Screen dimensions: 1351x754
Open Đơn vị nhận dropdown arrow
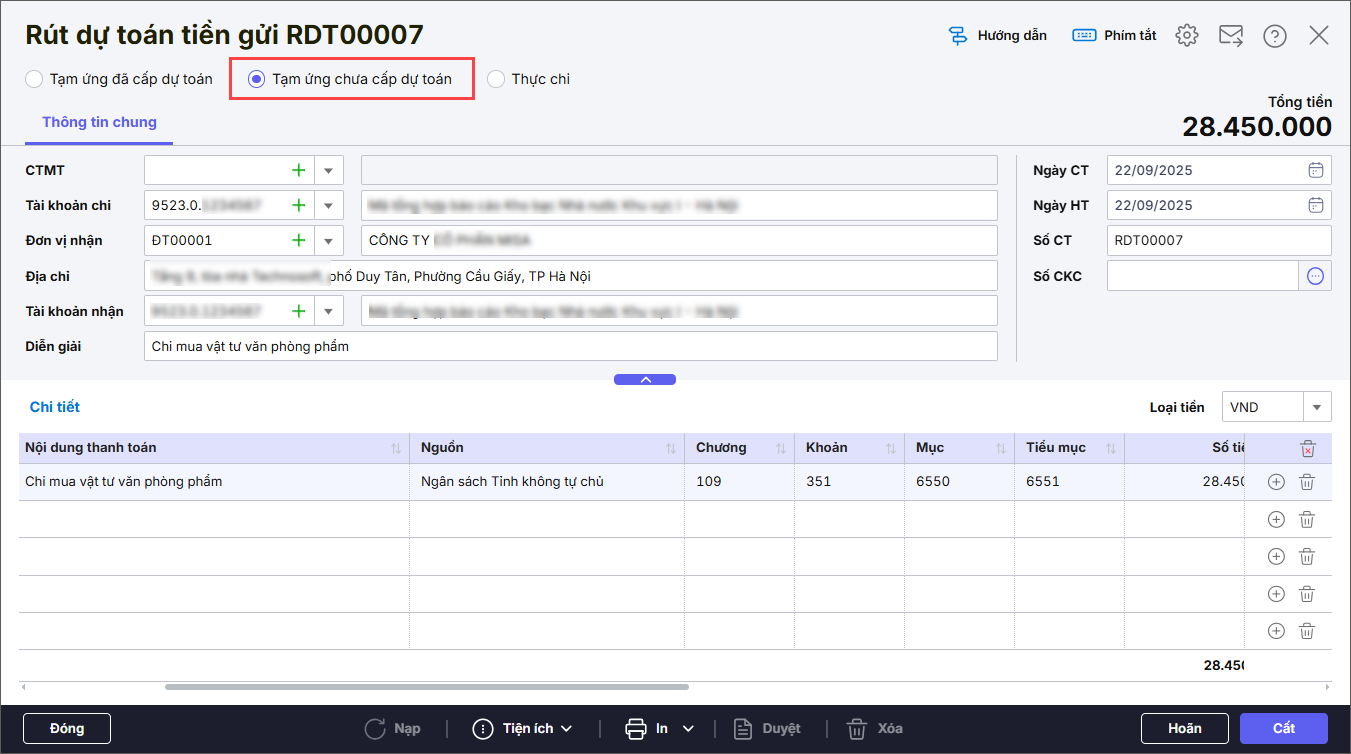[328, 241]
